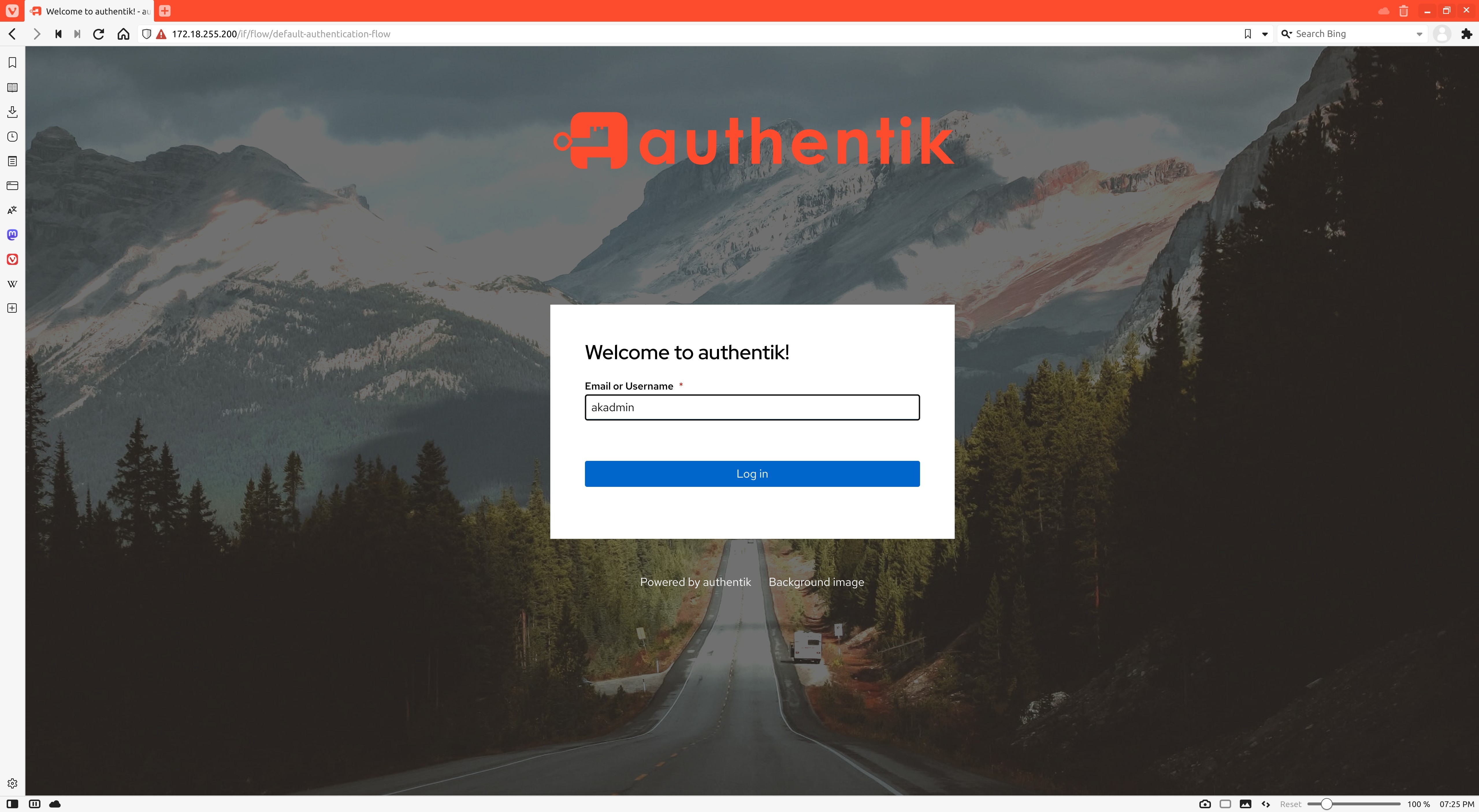Image resolution: width=1479 pixels, height=812 pixels.
Task: Toggle the side panel visibility
Action: [12, 804]
